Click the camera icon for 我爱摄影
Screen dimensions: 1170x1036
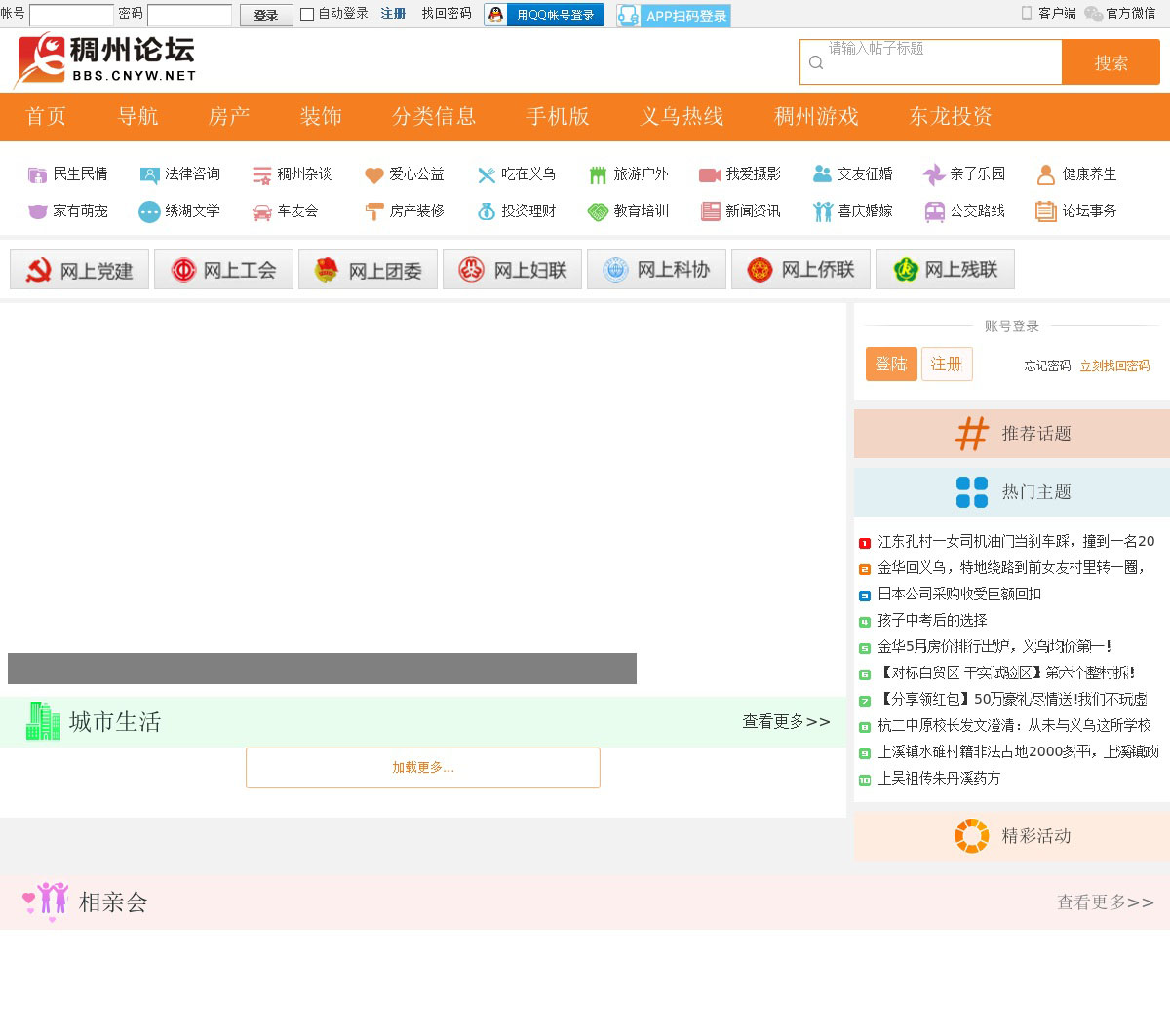pyautogui.click(x=710, y=174)
